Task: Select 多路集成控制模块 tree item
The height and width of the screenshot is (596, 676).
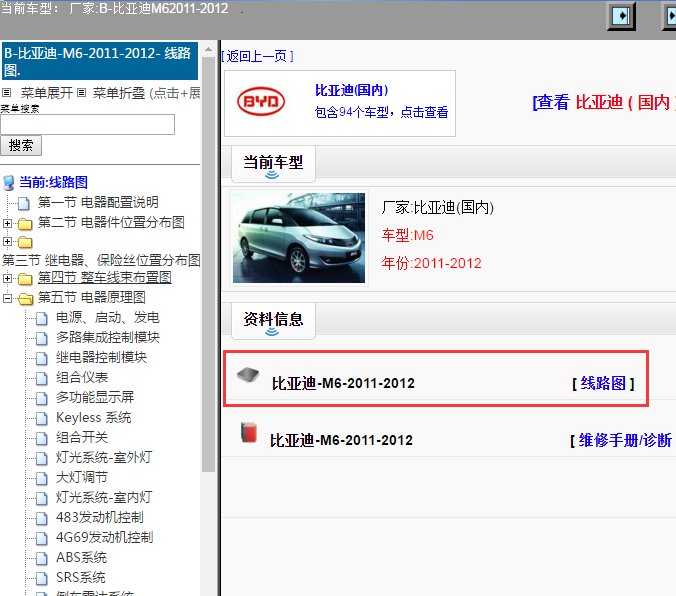Action: click(x=108, y=338)
